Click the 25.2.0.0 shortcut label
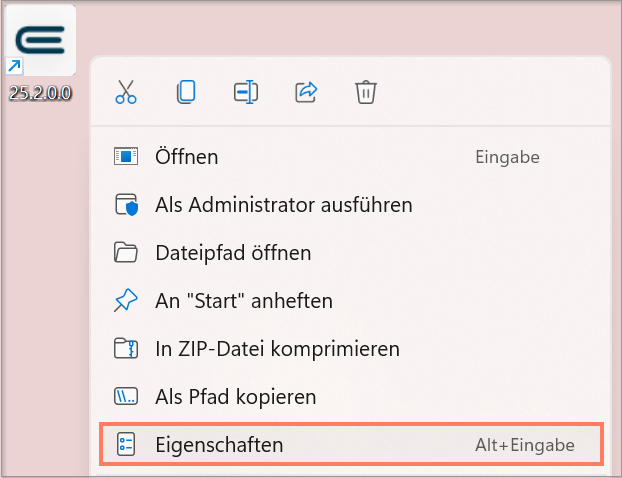 [40, 93]
